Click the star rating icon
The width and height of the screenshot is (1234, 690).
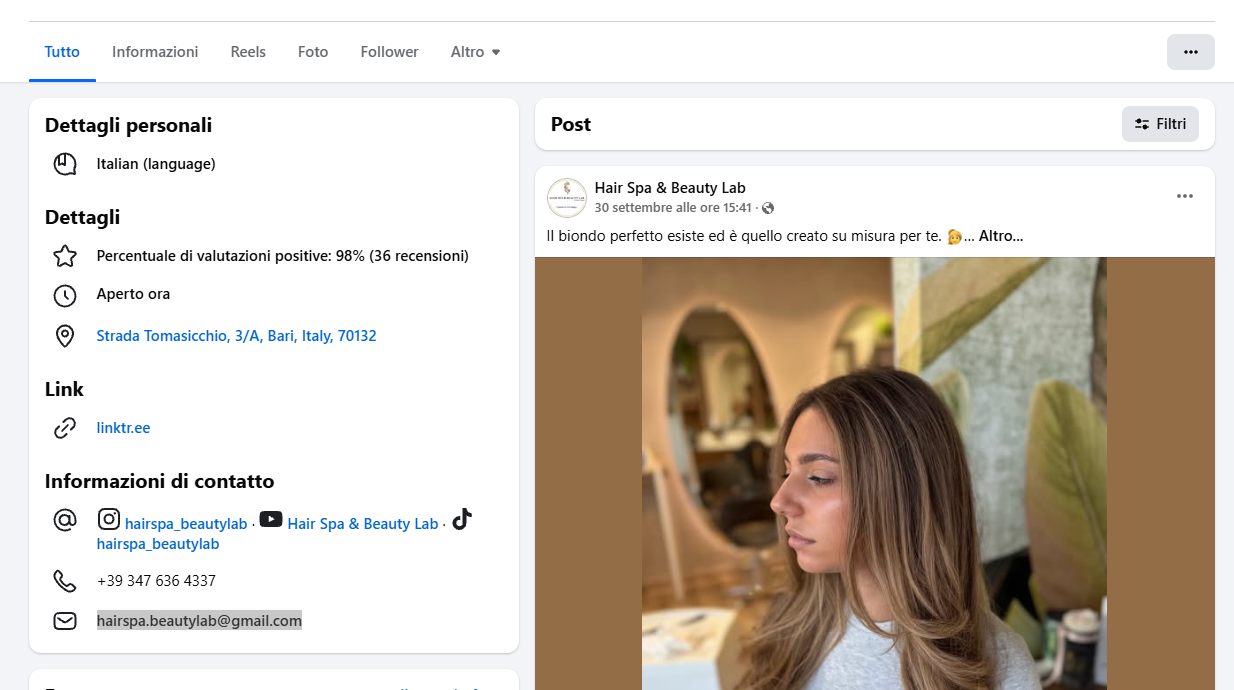[65, 256]
